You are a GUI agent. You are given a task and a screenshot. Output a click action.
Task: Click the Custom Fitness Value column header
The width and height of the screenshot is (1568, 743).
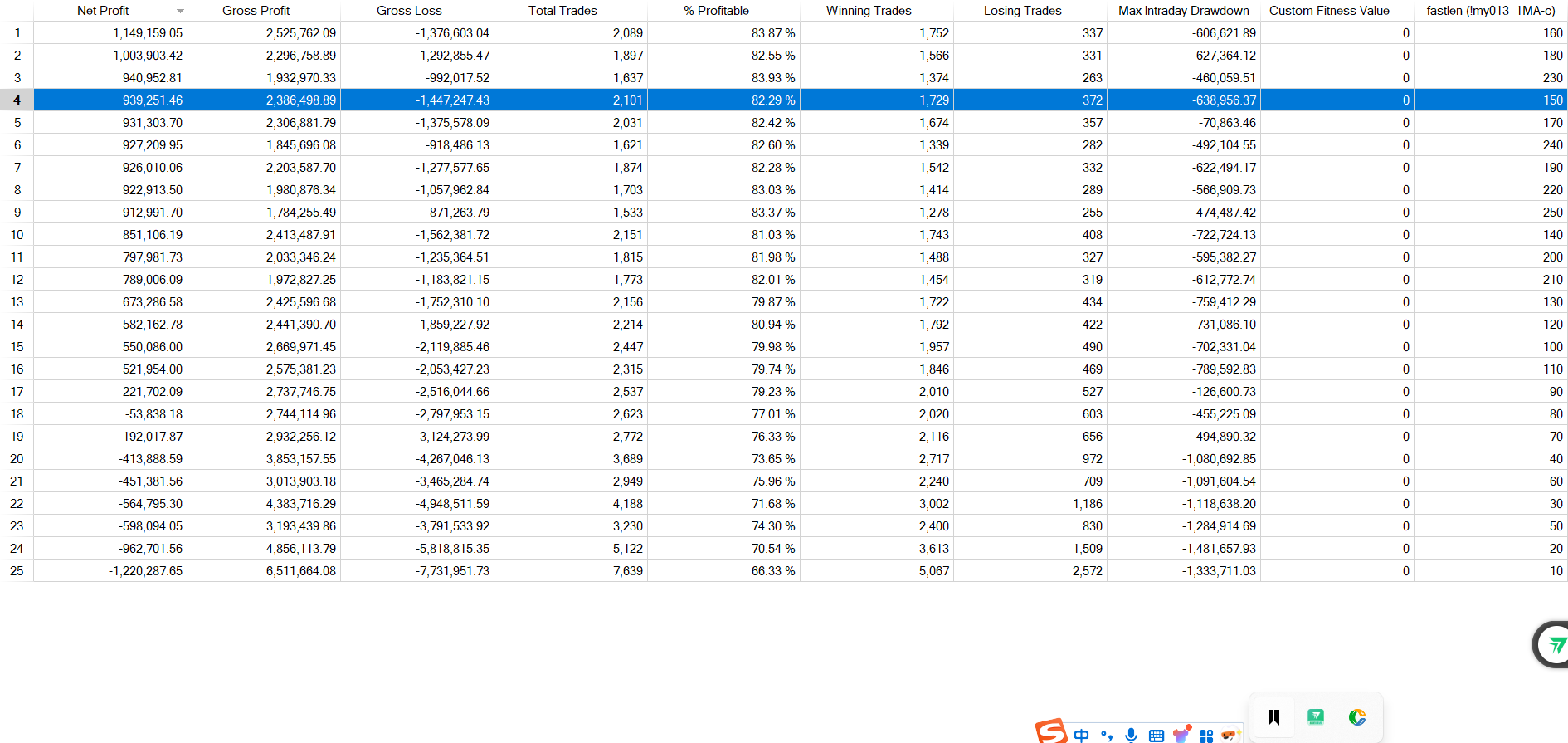point(1329,11)
